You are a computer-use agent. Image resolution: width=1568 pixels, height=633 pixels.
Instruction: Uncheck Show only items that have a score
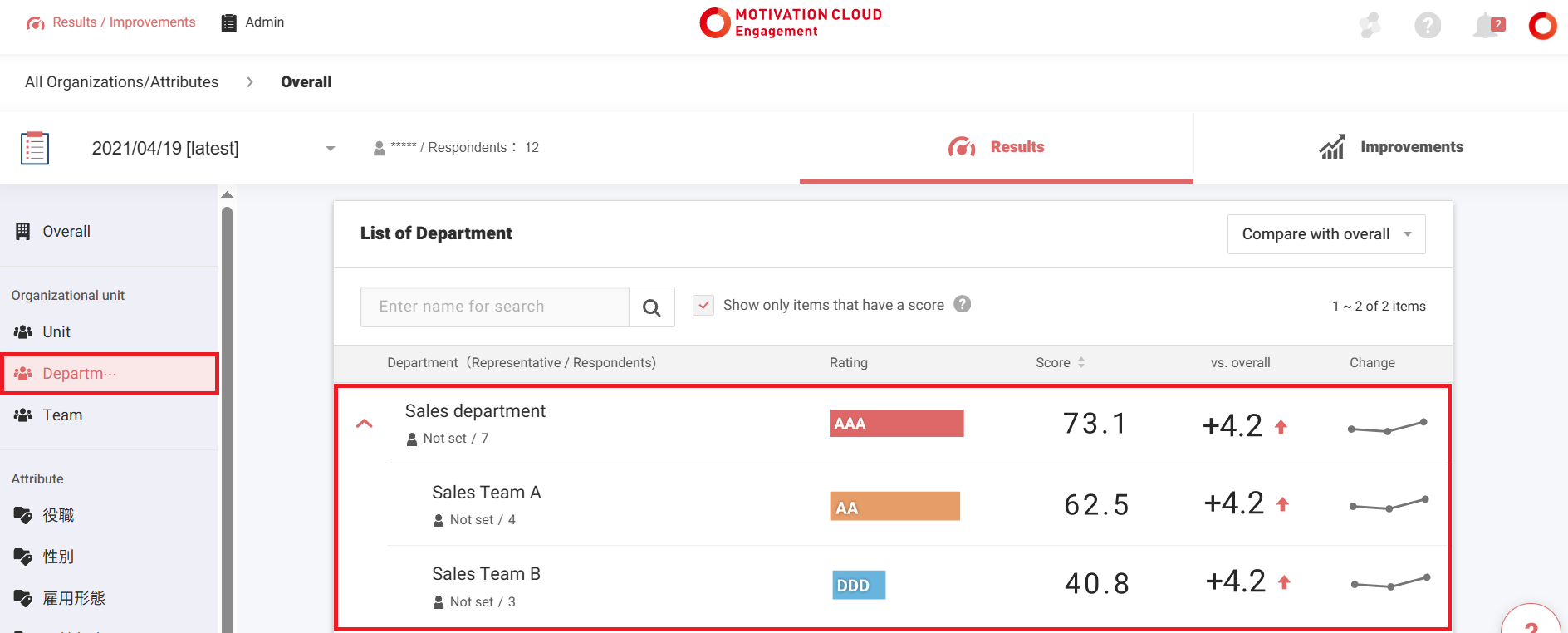point(703,305)
